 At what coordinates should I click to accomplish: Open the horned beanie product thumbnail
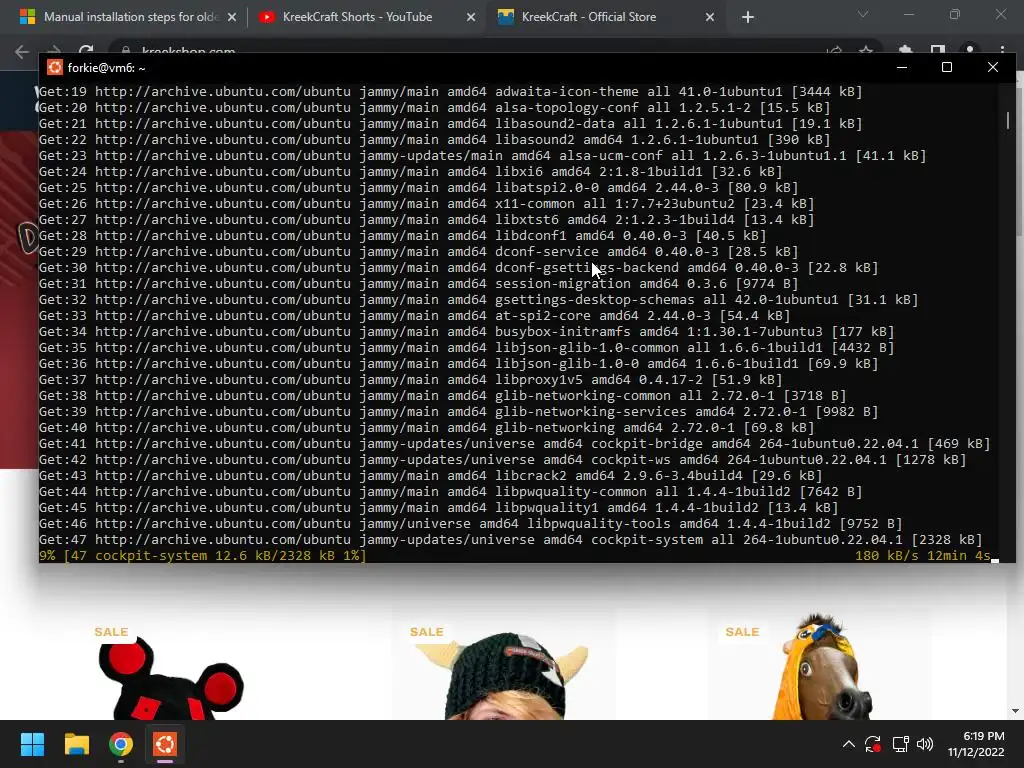502,676
